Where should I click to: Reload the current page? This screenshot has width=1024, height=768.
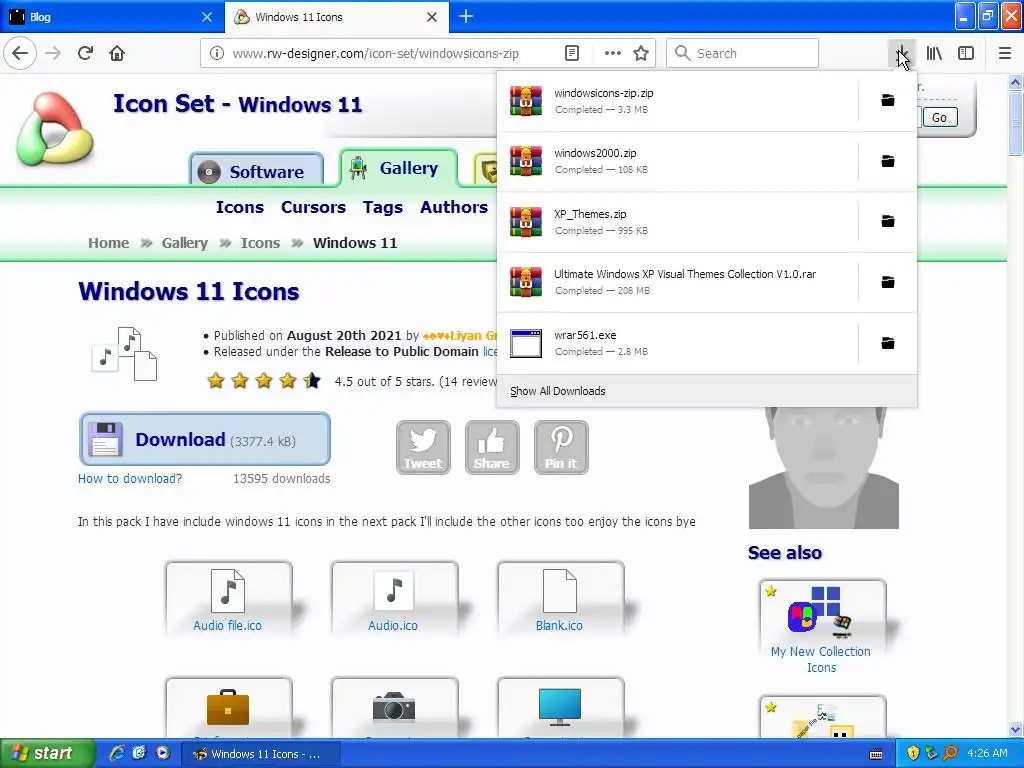click(x=85, y=54)
